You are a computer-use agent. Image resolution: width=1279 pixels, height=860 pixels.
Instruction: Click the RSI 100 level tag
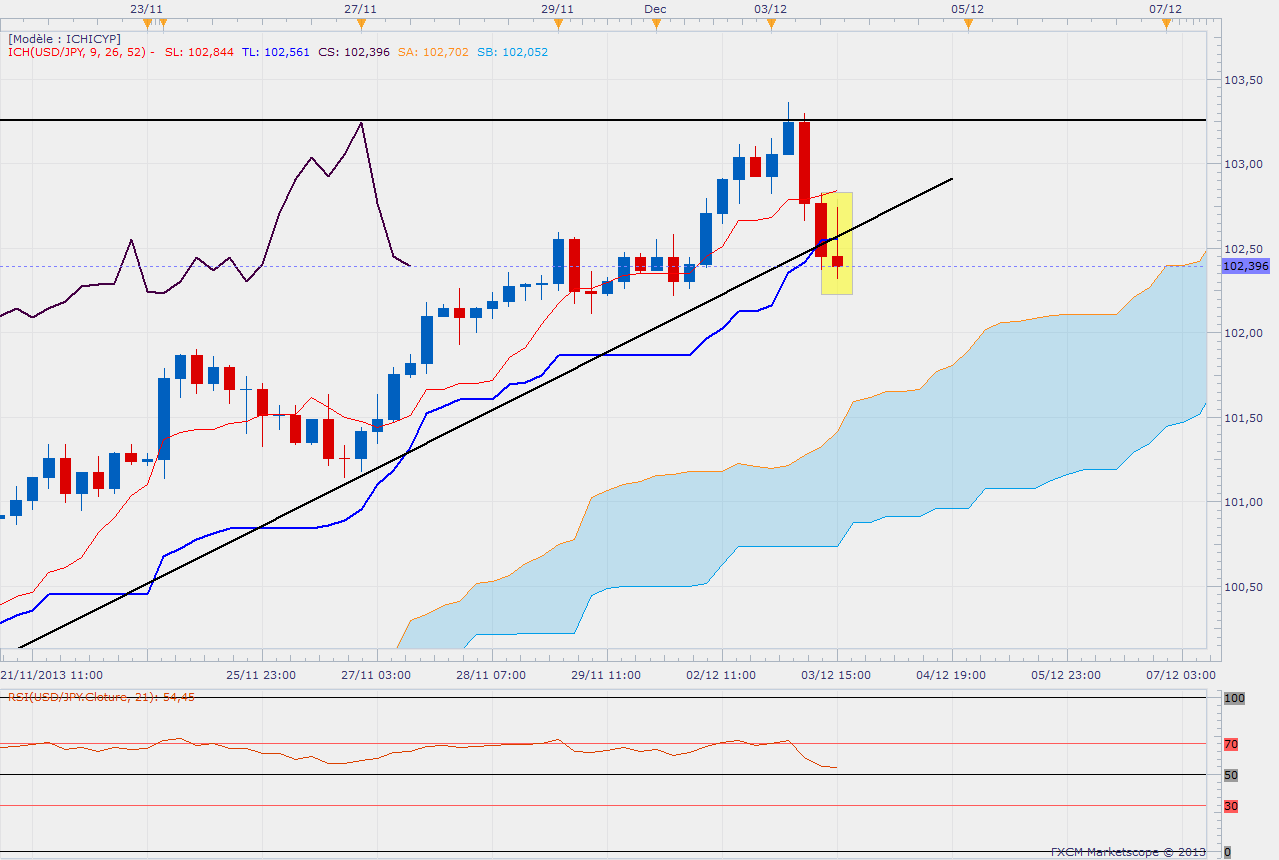point(1234,698)
